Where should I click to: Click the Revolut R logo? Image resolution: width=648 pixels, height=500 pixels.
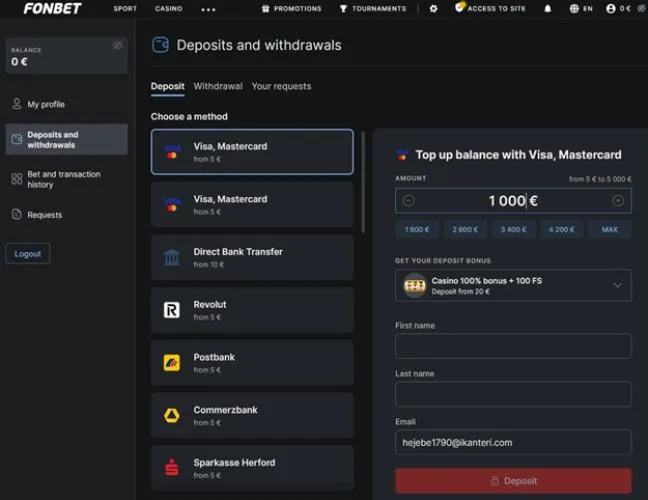coord(172,310)
